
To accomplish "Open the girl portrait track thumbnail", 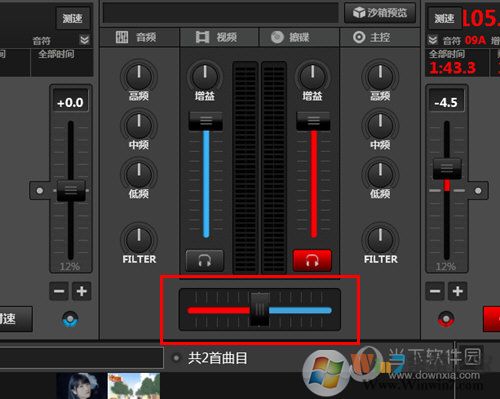I will 82,386.
